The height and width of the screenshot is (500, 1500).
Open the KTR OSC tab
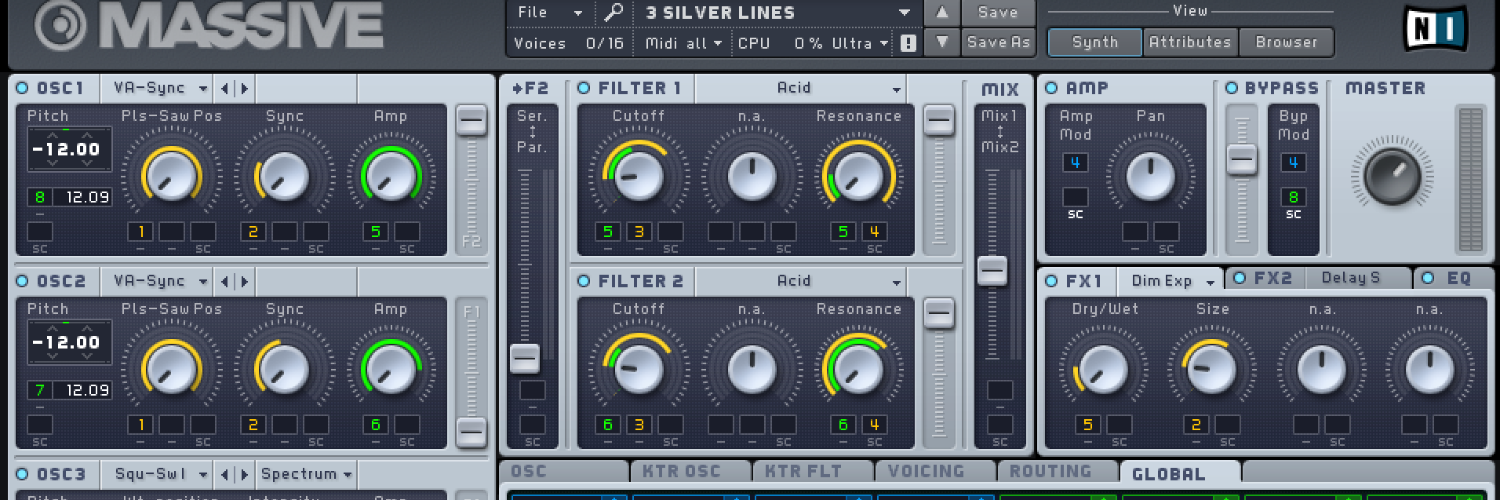(x=691, y=472)
